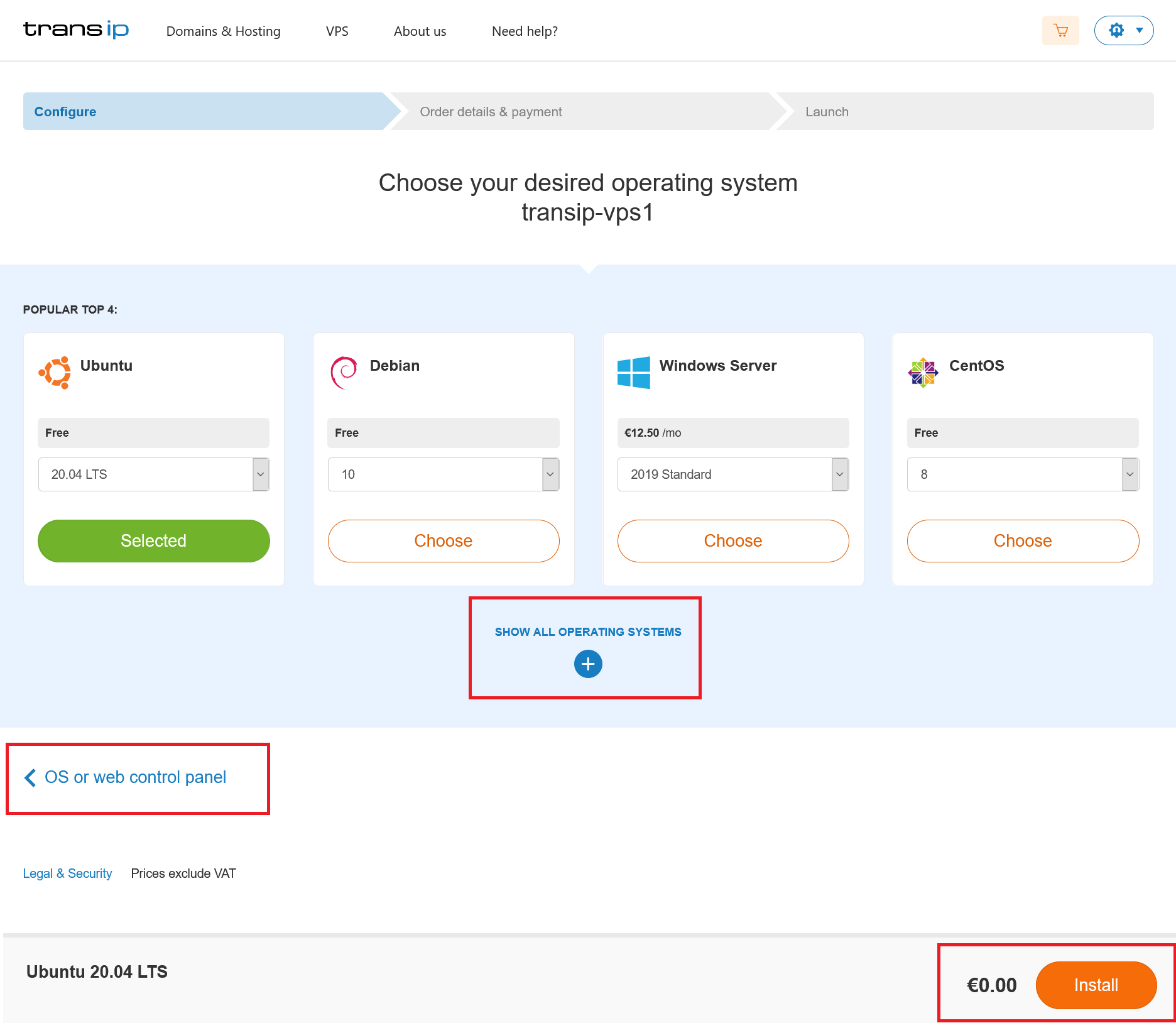Click the blue plus circle icon

588,664
